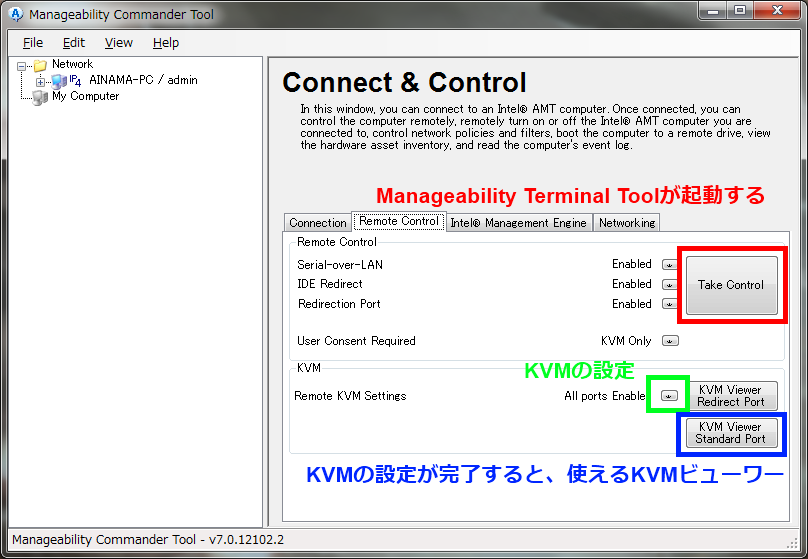The image size is (808, 559).
Task: Collapse the Network tree node
Action: point(22,66)
